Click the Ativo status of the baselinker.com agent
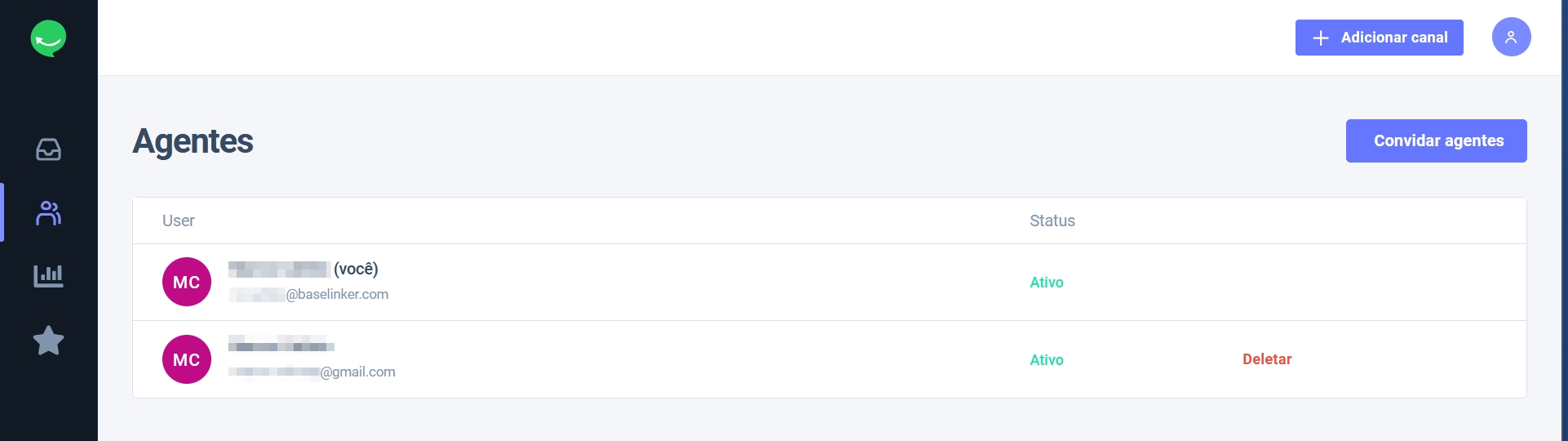Image resolution: width=1568 pixels, height=441 pixels. (x=1046, y=283)
